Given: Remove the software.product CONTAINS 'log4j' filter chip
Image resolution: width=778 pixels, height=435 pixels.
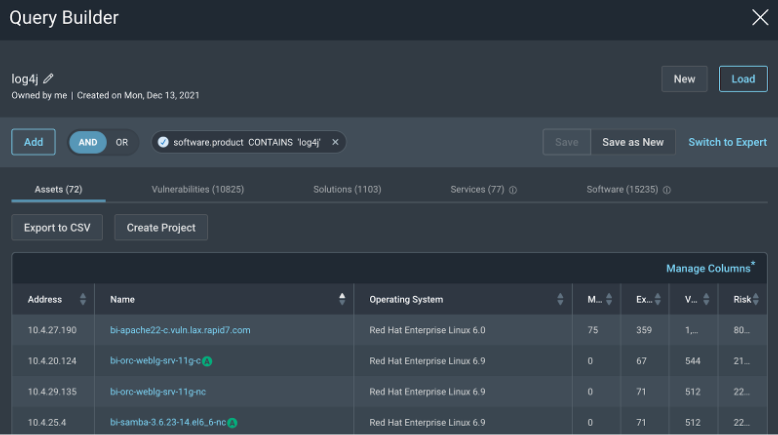Looking at the screenshot, I should click(335, 142).
